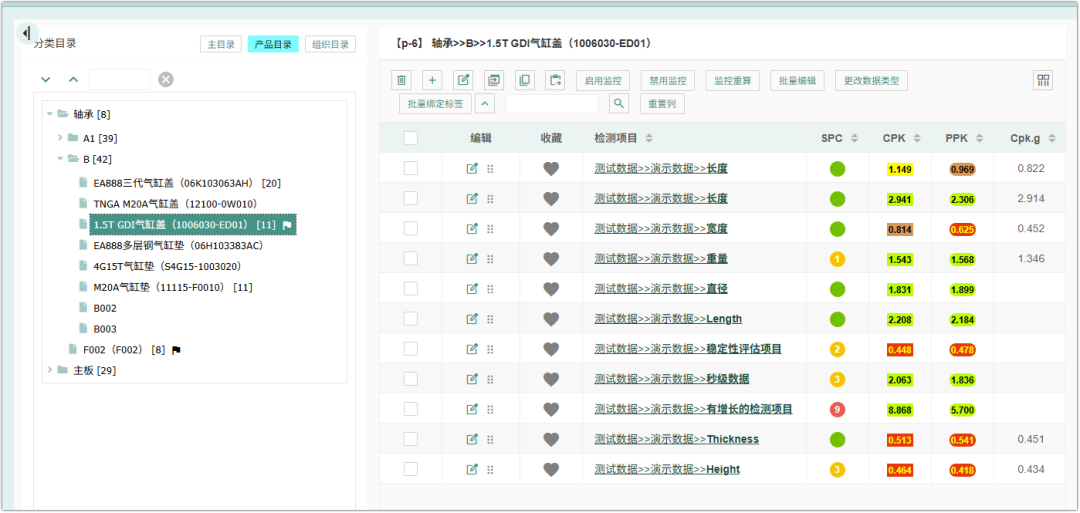Click the magnifier search icon
Image resolution: width=1080 pixels, height=513 pixels.
(619, 104)
